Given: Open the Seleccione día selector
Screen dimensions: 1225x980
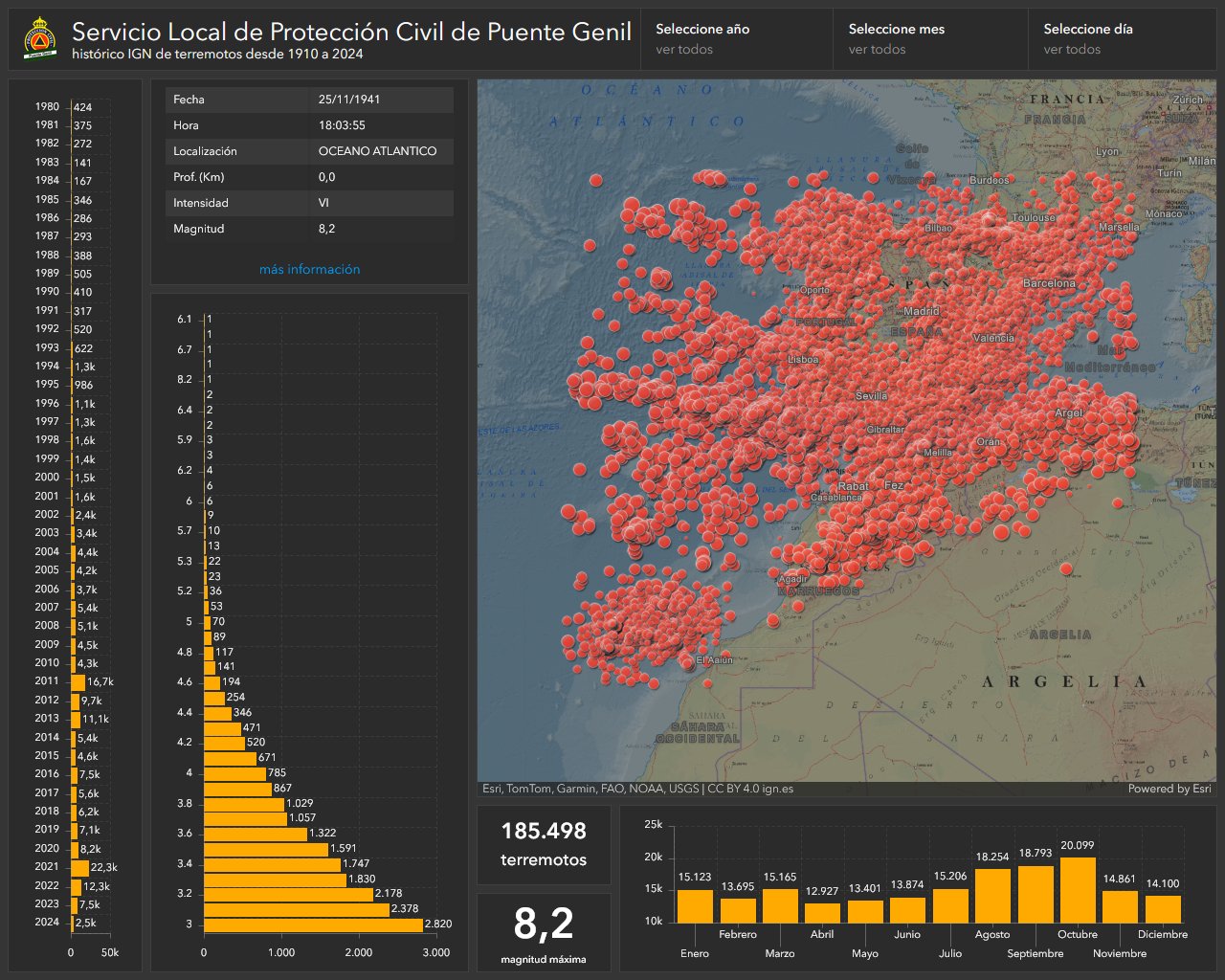Looking at the screenshot, I should pyautogui.click(x=1123, y=39).
